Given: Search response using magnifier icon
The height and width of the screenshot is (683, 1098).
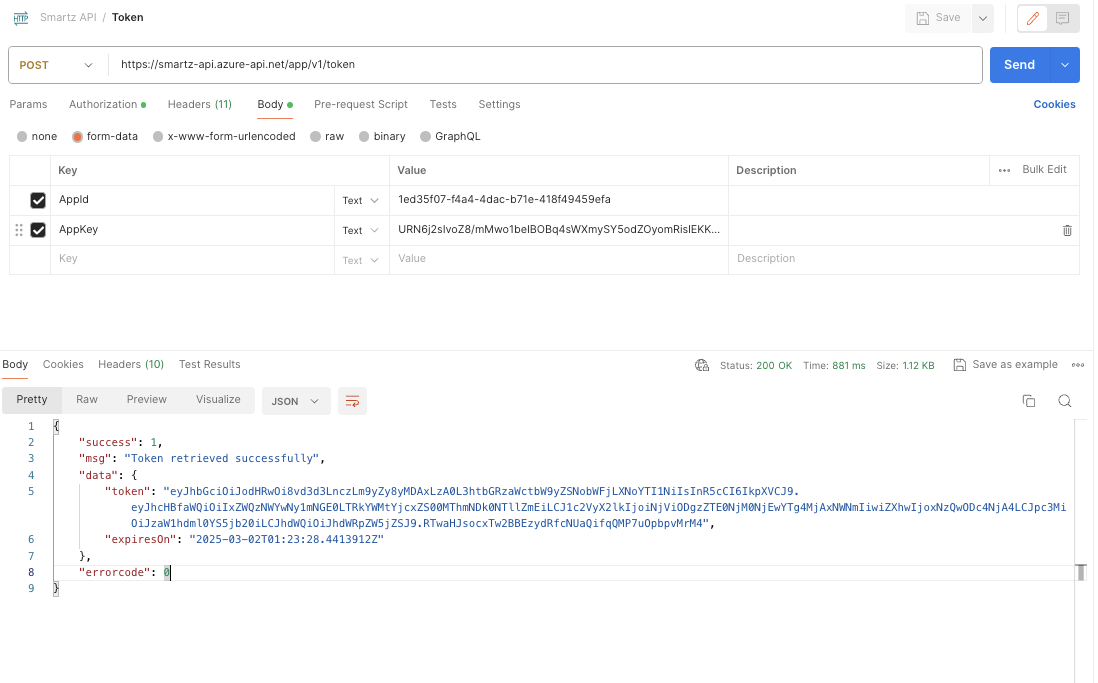Looking at the screenshot, I should click(1065, 401).
